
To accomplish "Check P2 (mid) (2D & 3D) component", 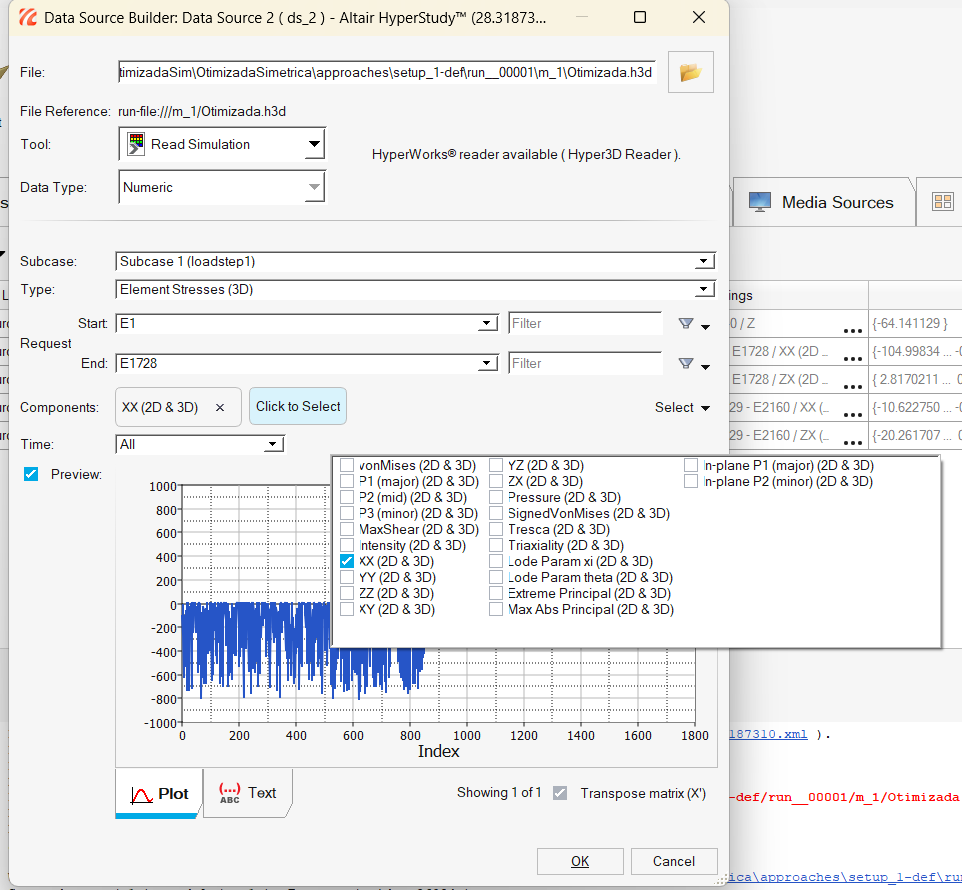I will pyautogui.click(x=347, y=497).
